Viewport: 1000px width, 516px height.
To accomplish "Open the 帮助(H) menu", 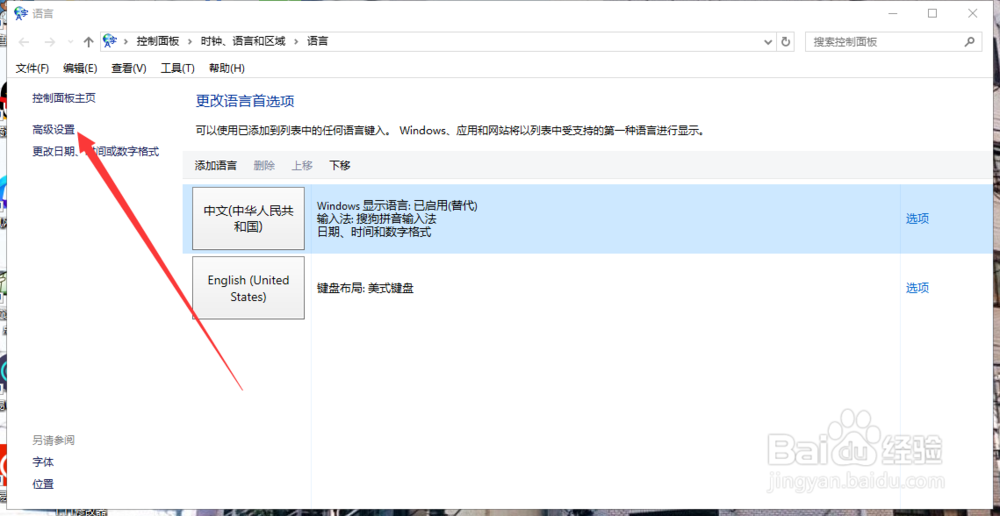I will 226,68.
